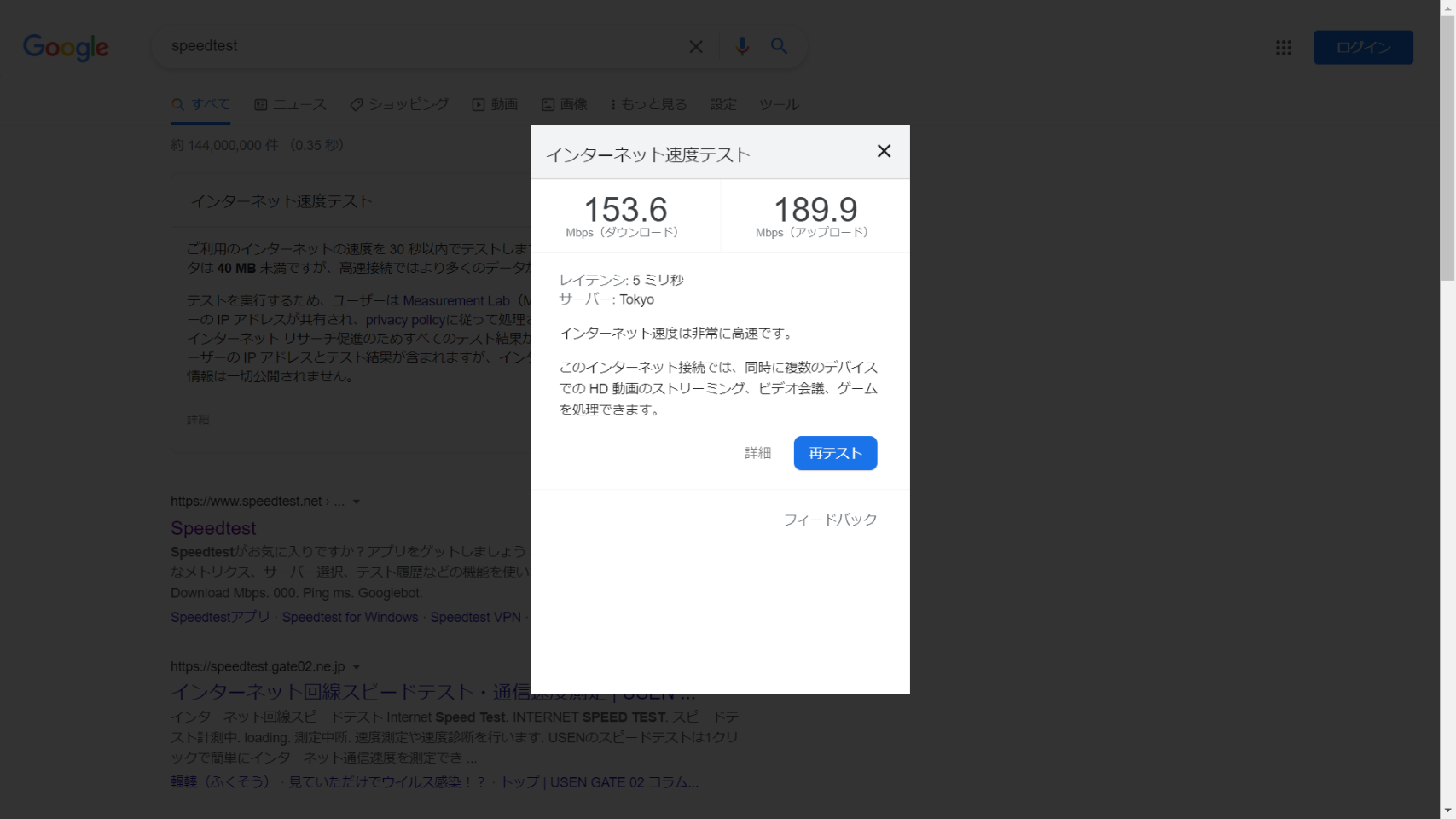Viewport: 1456px width, 819px height.
Task: Click the ログイン button
Action: tap(1363, 48)
